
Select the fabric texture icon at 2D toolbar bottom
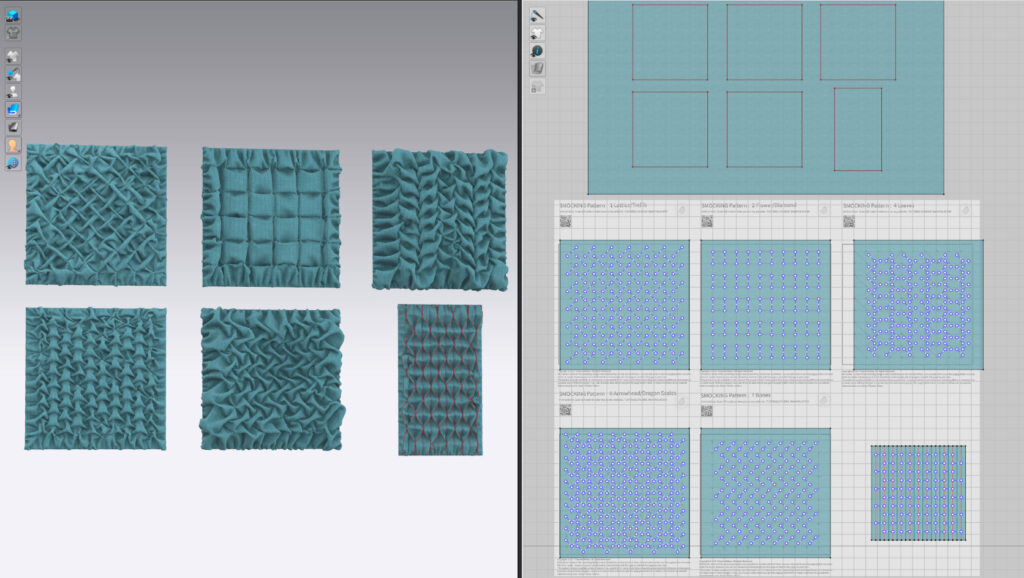[x=537, y=68]
